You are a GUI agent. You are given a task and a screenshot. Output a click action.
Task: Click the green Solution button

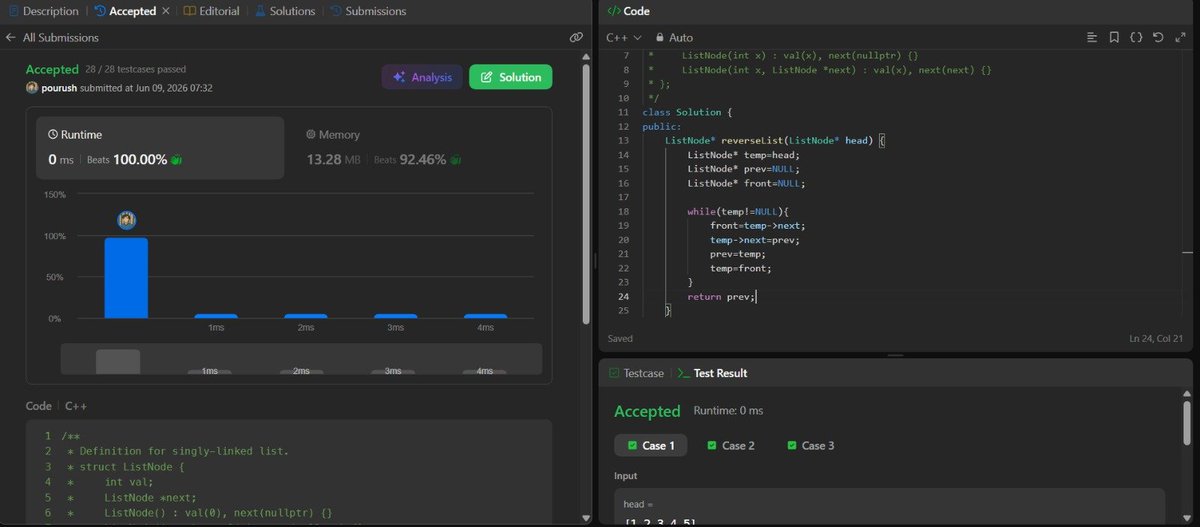tap(510, 77)
